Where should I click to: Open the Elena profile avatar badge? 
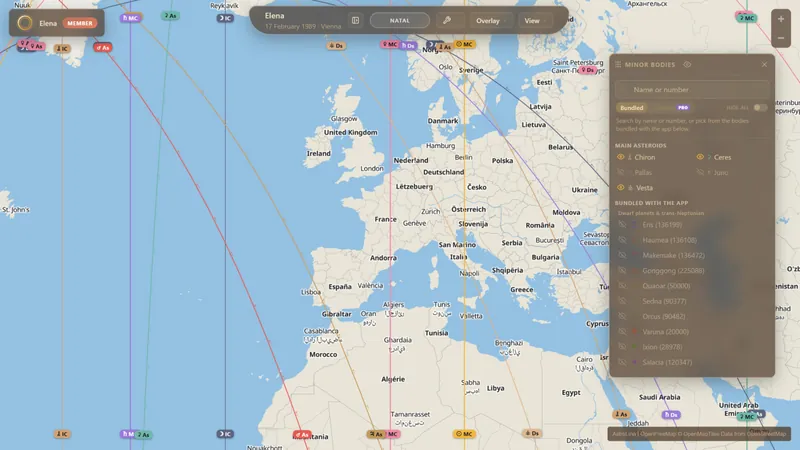pos(24,23)
